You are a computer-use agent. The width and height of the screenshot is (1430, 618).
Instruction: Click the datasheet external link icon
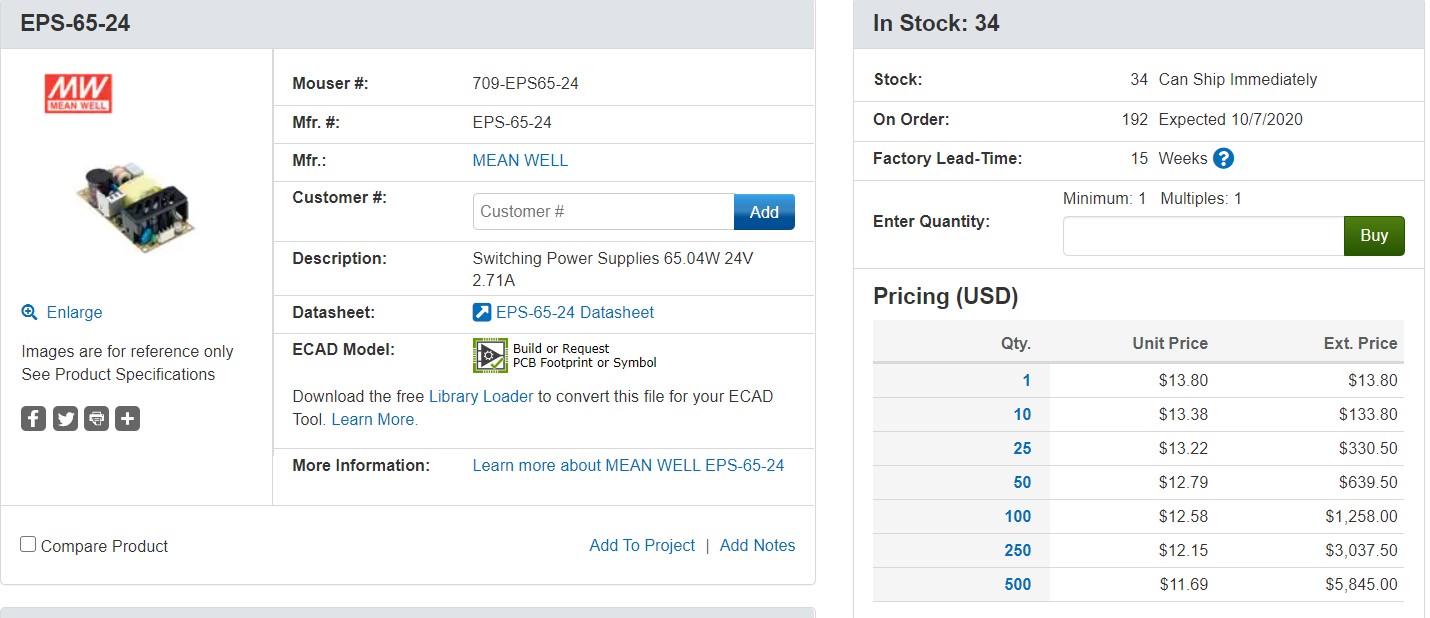point(482,312)
